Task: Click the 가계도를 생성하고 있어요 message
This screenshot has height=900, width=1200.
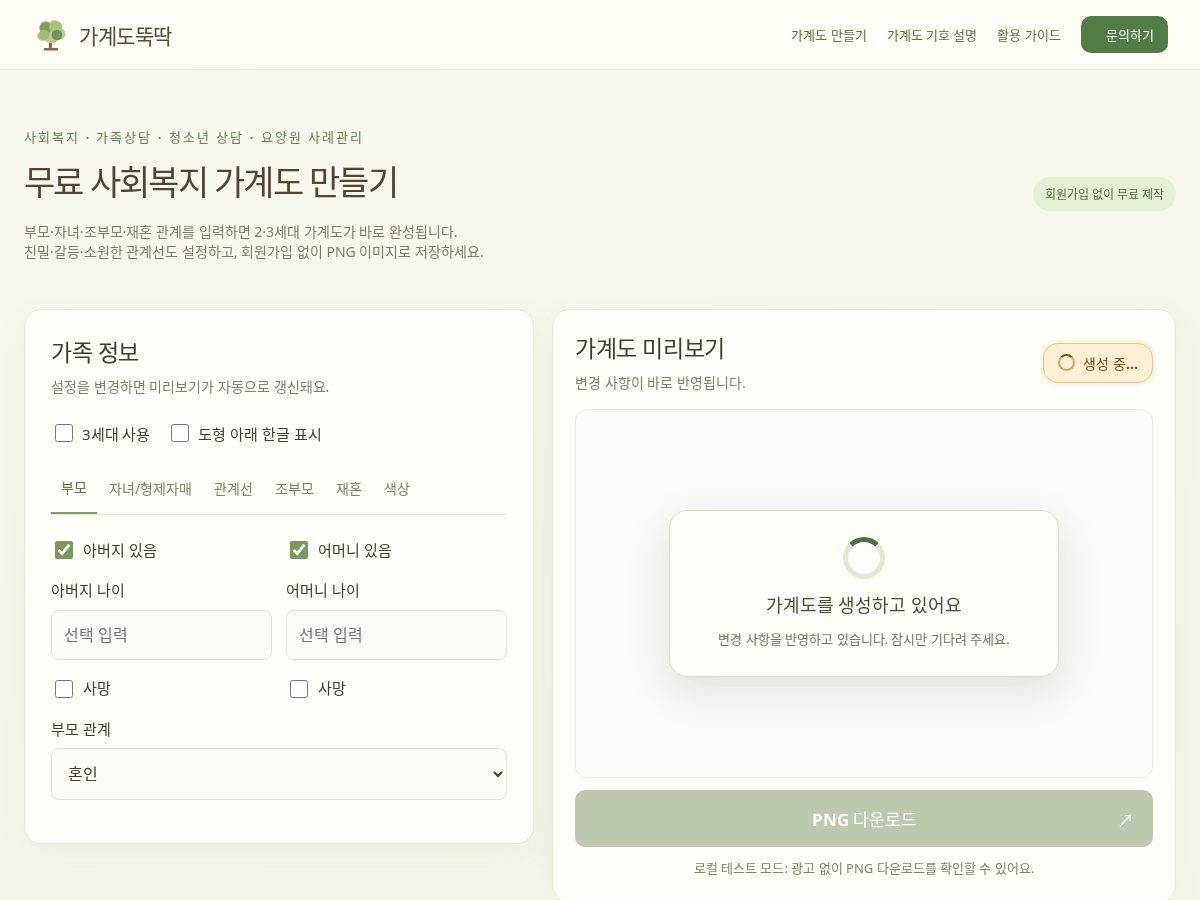Action: [864, 605]
